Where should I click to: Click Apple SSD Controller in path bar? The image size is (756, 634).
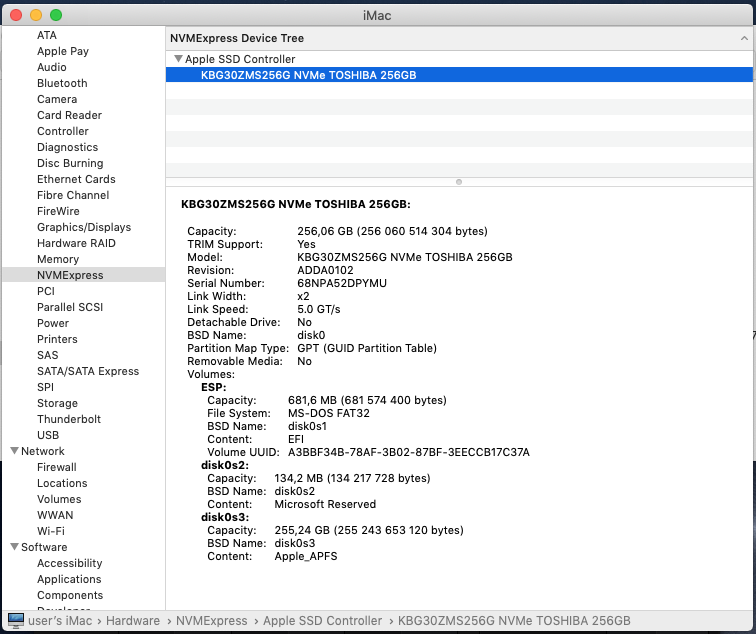tap(322, 621)
